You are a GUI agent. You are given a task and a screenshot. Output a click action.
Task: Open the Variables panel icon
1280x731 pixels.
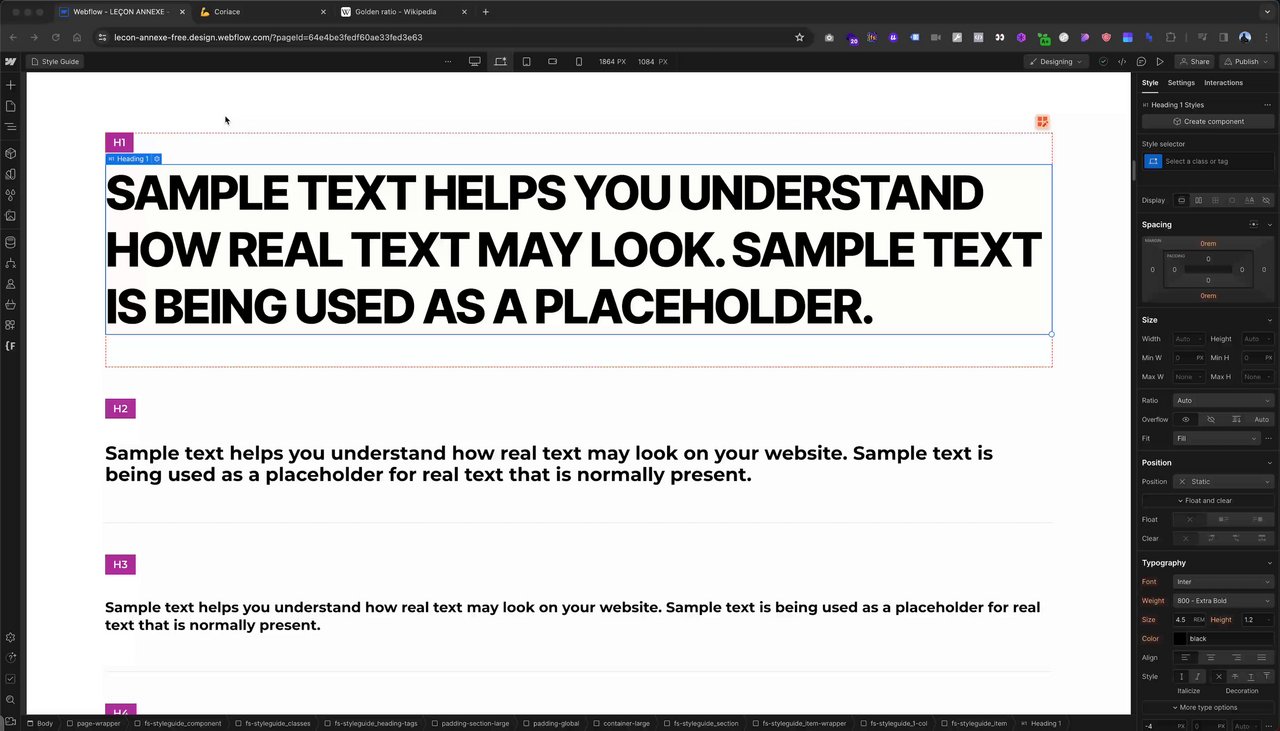pyautogui.click(x=11, y=174)
